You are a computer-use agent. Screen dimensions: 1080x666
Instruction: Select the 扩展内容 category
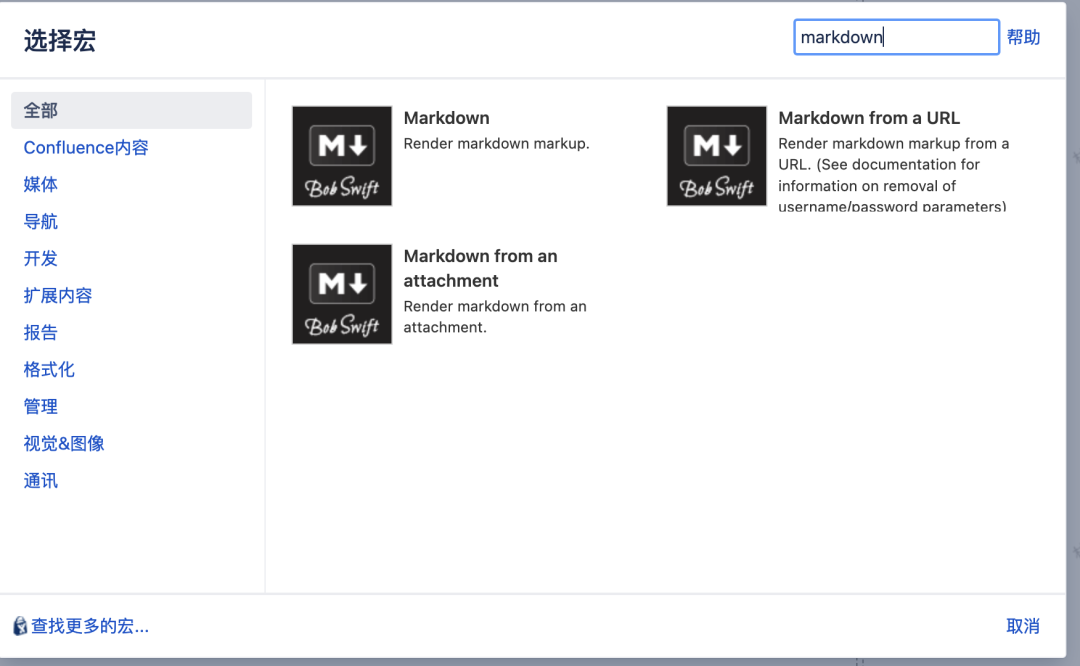pyautogui.click(x=58, y=295)
